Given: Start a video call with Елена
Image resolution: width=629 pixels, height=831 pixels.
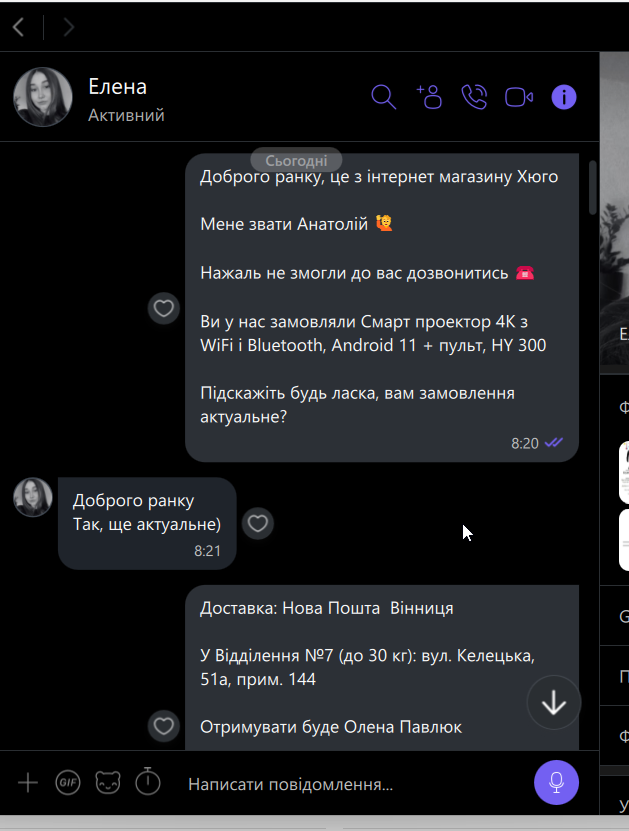Looking at the screenshot, I should (519, 98).
